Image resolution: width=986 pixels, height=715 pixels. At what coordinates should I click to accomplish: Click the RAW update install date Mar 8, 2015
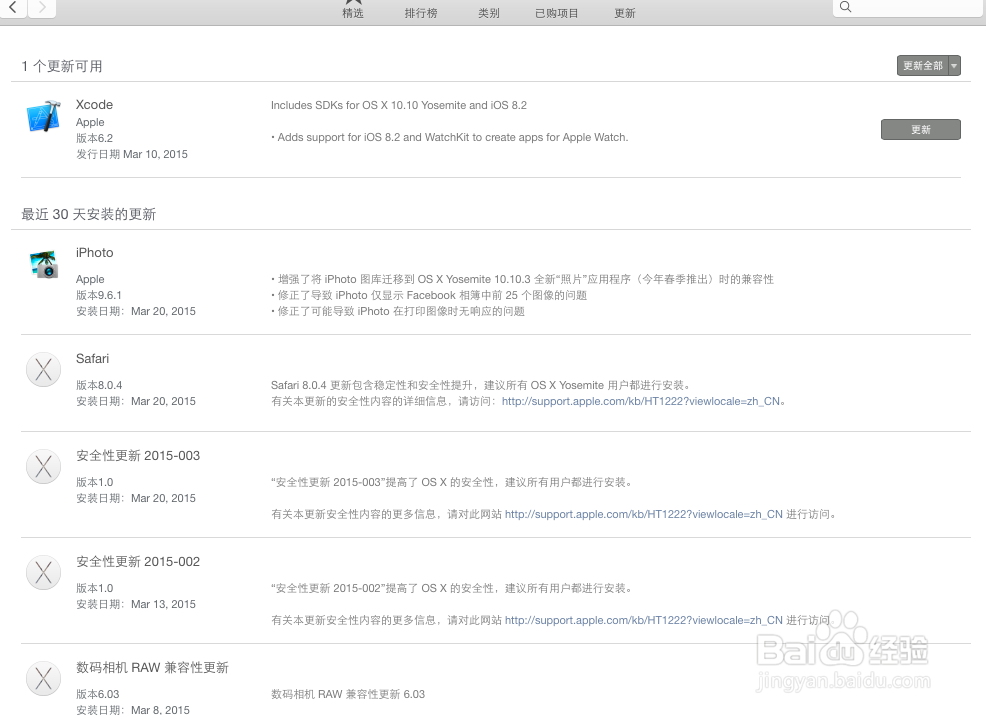[160, 709]
